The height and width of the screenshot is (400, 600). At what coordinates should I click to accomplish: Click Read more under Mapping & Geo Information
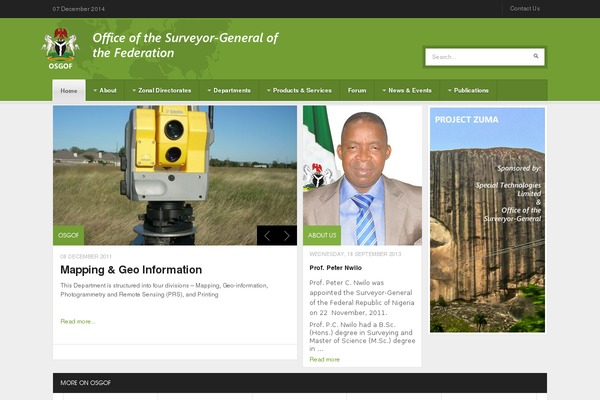click(78, 322)
